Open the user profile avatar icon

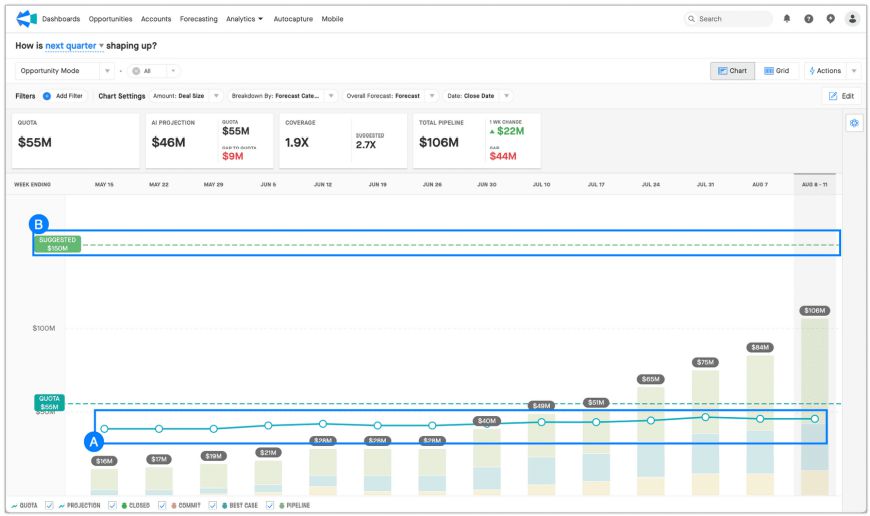852,19
